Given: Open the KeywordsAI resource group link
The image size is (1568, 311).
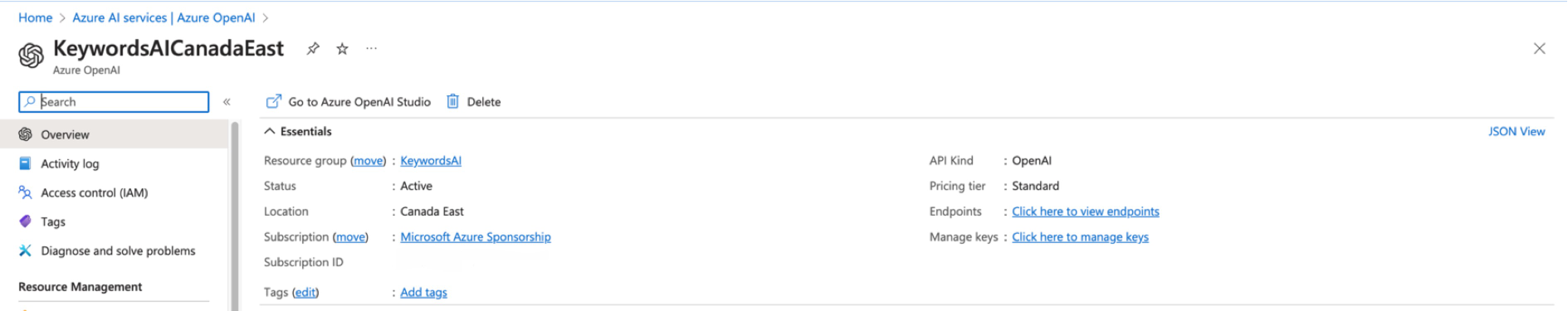Looking at the screenshot, I should [x=431, y=161].
